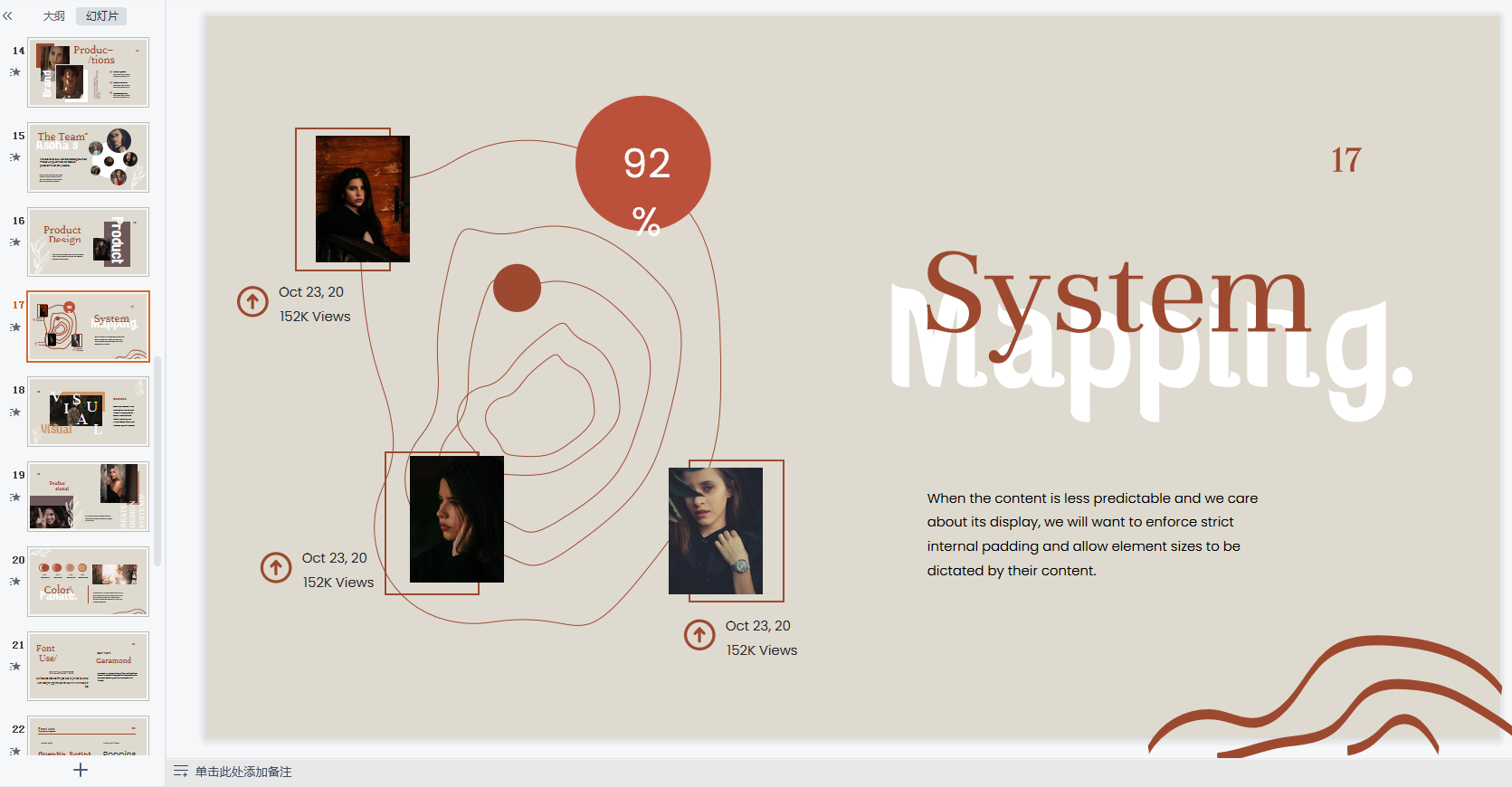
Task: Select the 幻灯片 slides tab
Action: pos(101,16)
